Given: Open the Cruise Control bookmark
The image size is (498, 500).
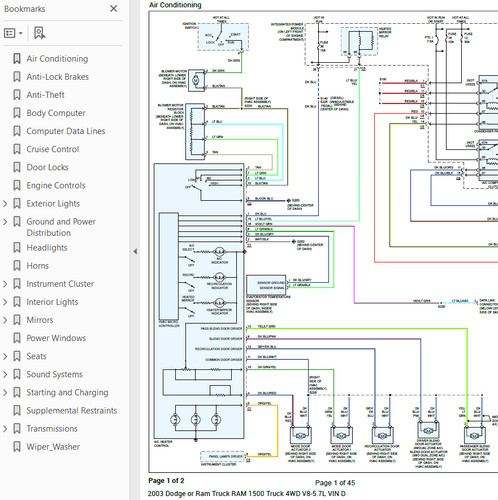Looking at the screenshot, I should [x=53, y=149].
